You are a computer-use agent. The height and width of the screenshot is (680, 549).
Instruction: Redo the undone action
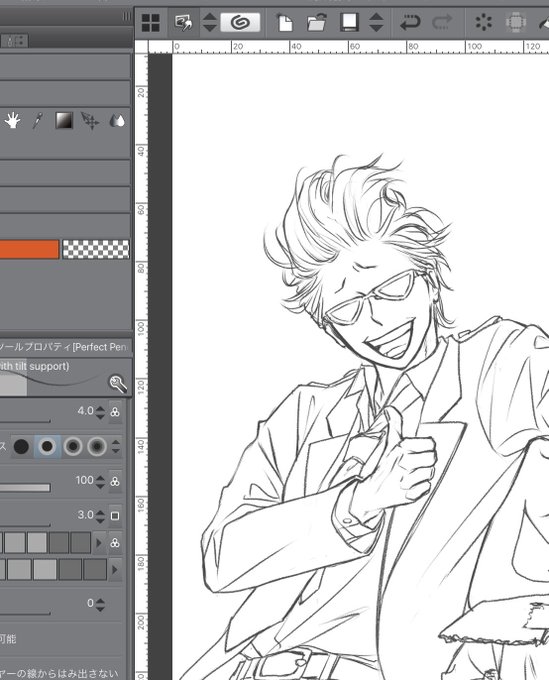[442, 22]
